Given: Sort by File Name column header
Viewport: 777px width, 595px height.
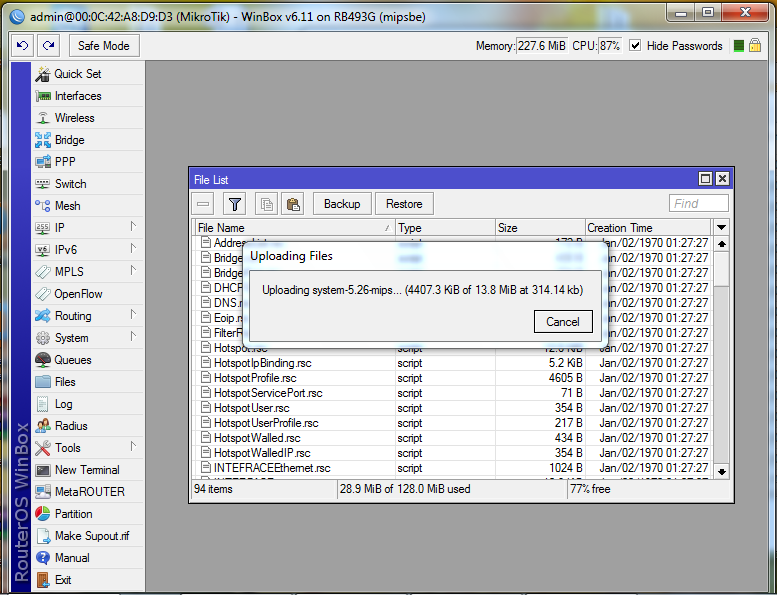Looking at the screenshot, I should pos(294,228).
